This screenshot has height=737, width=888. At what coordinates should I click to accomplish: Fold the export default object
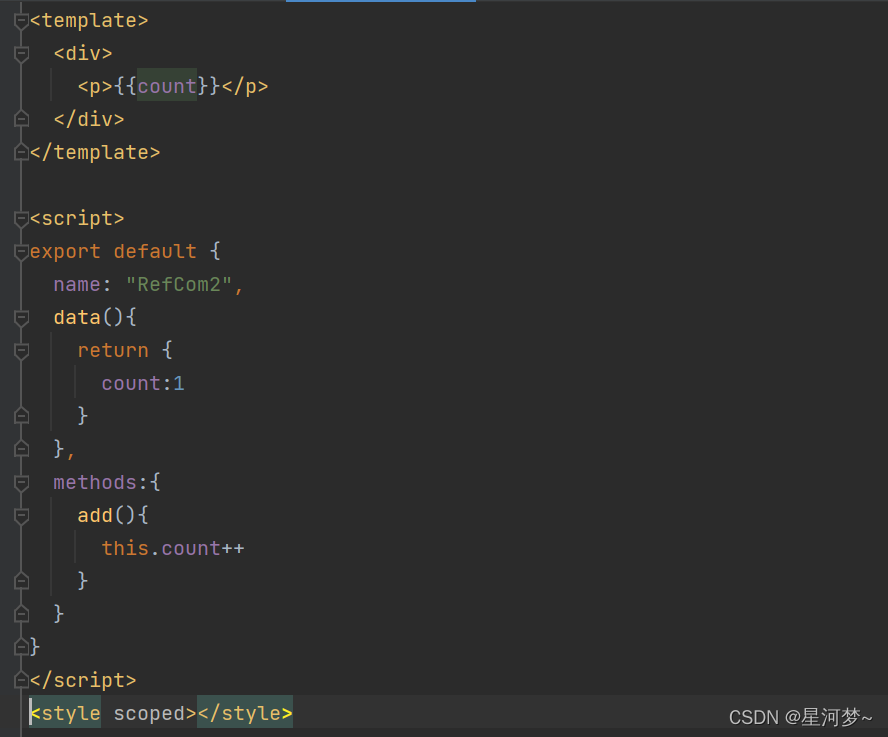point(21,252)
